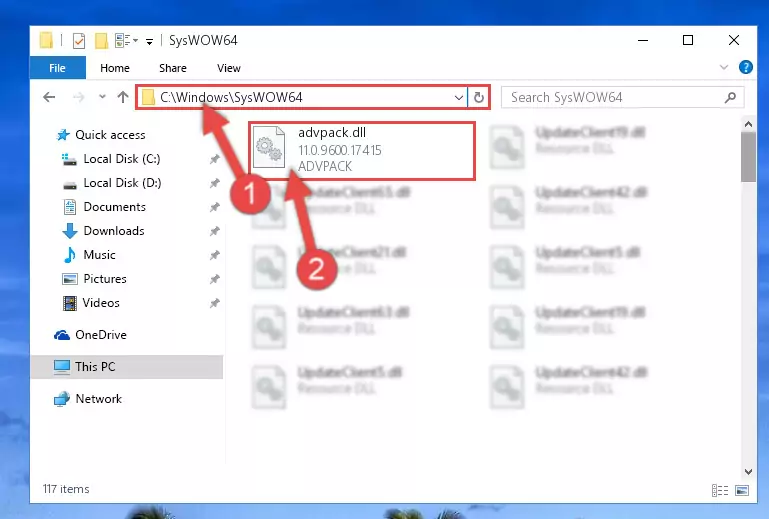Click the file list scroll up arrow

pos(748,125)
